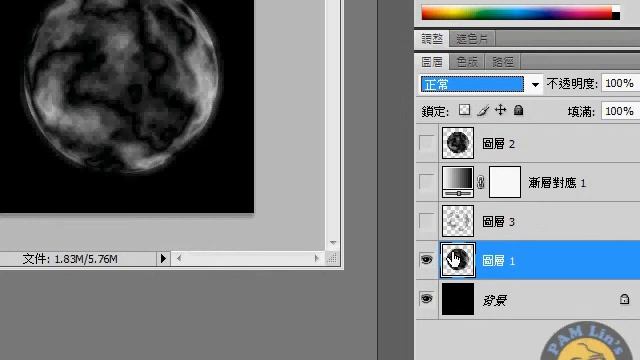Switch to the 遮色片 tab
Screen dimensions: 640x360
[x=472, y=39]
